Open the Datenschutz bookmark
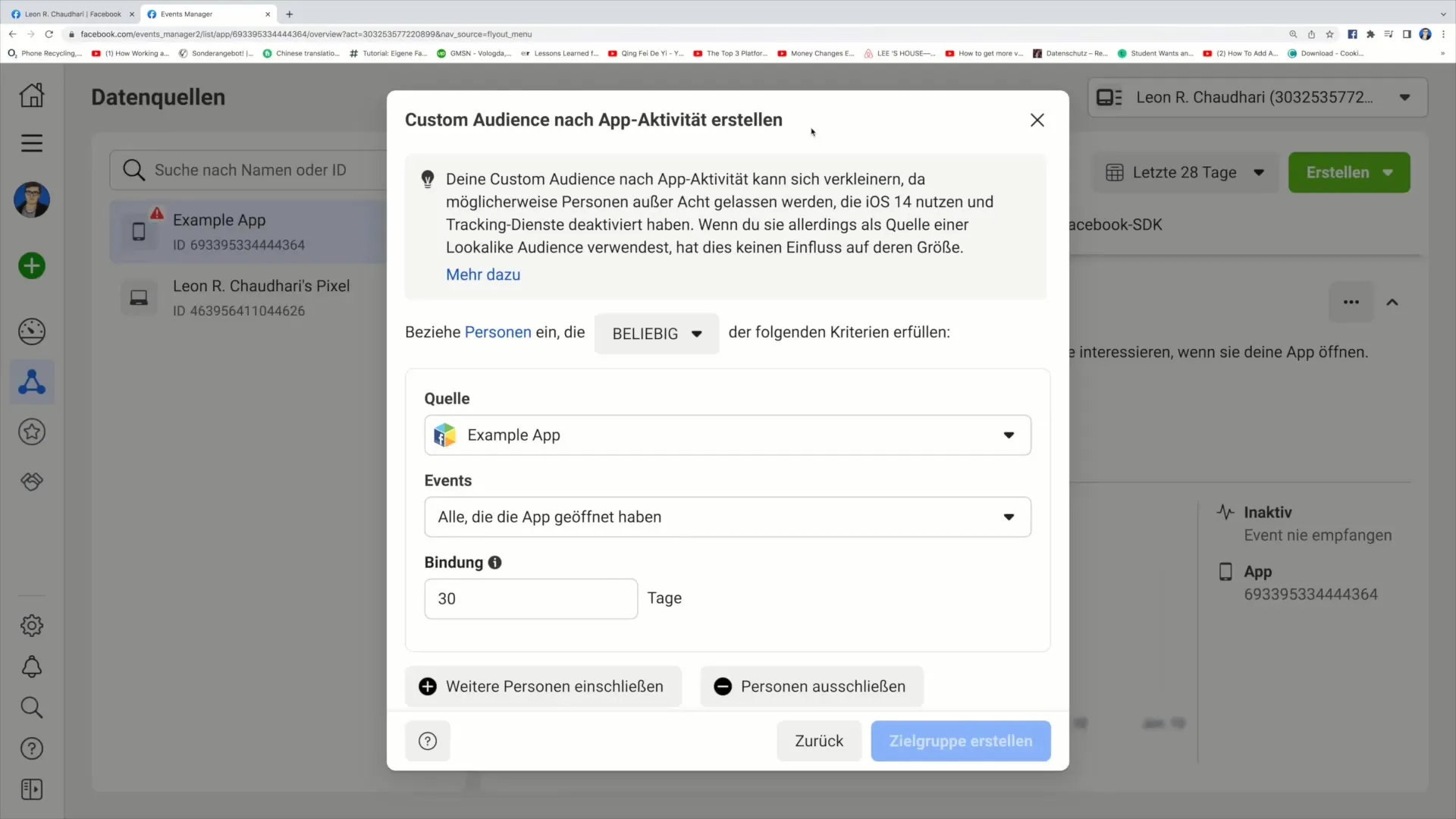Viewport: 1456px width, 819px height. [x=1070, y=53]
